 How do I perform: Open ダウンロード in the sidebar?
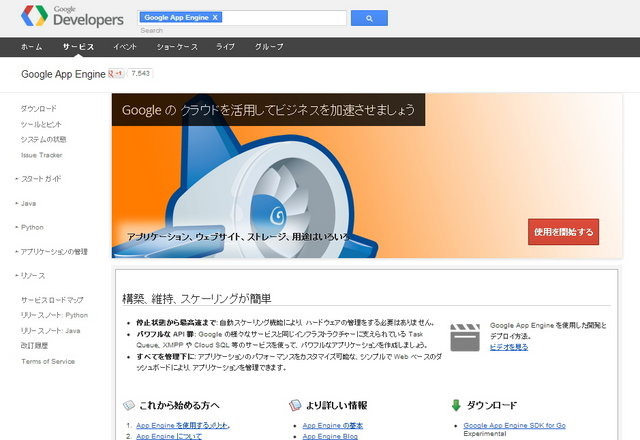(39, 109)
